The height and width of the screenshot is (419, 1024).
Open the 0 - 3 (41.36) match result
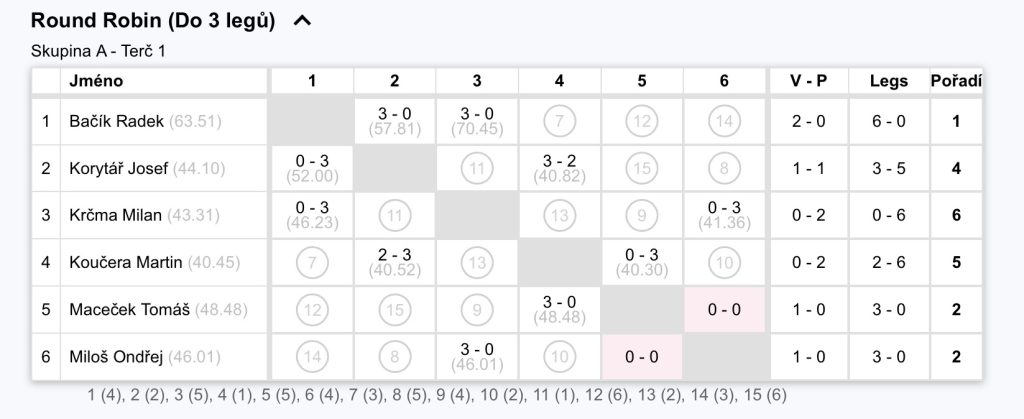tap(724, 215)
